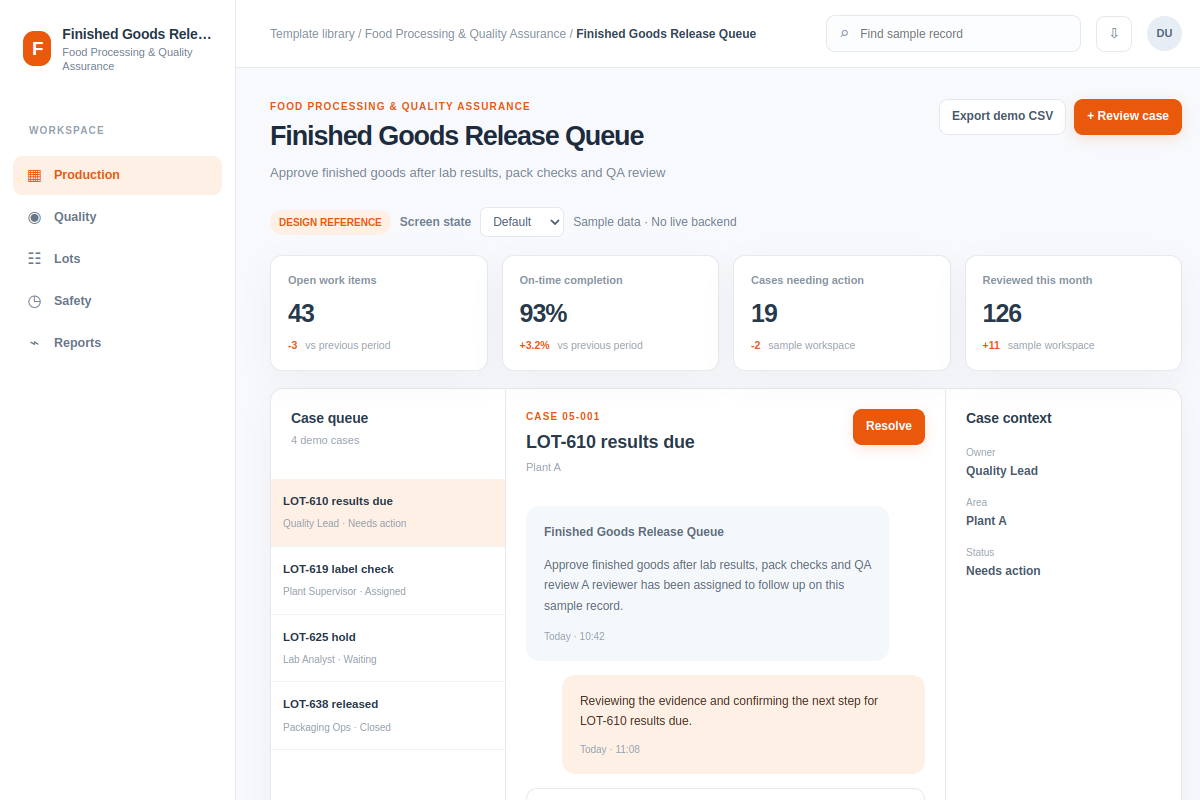Select the Quality sidebar icon

point(35,217)
